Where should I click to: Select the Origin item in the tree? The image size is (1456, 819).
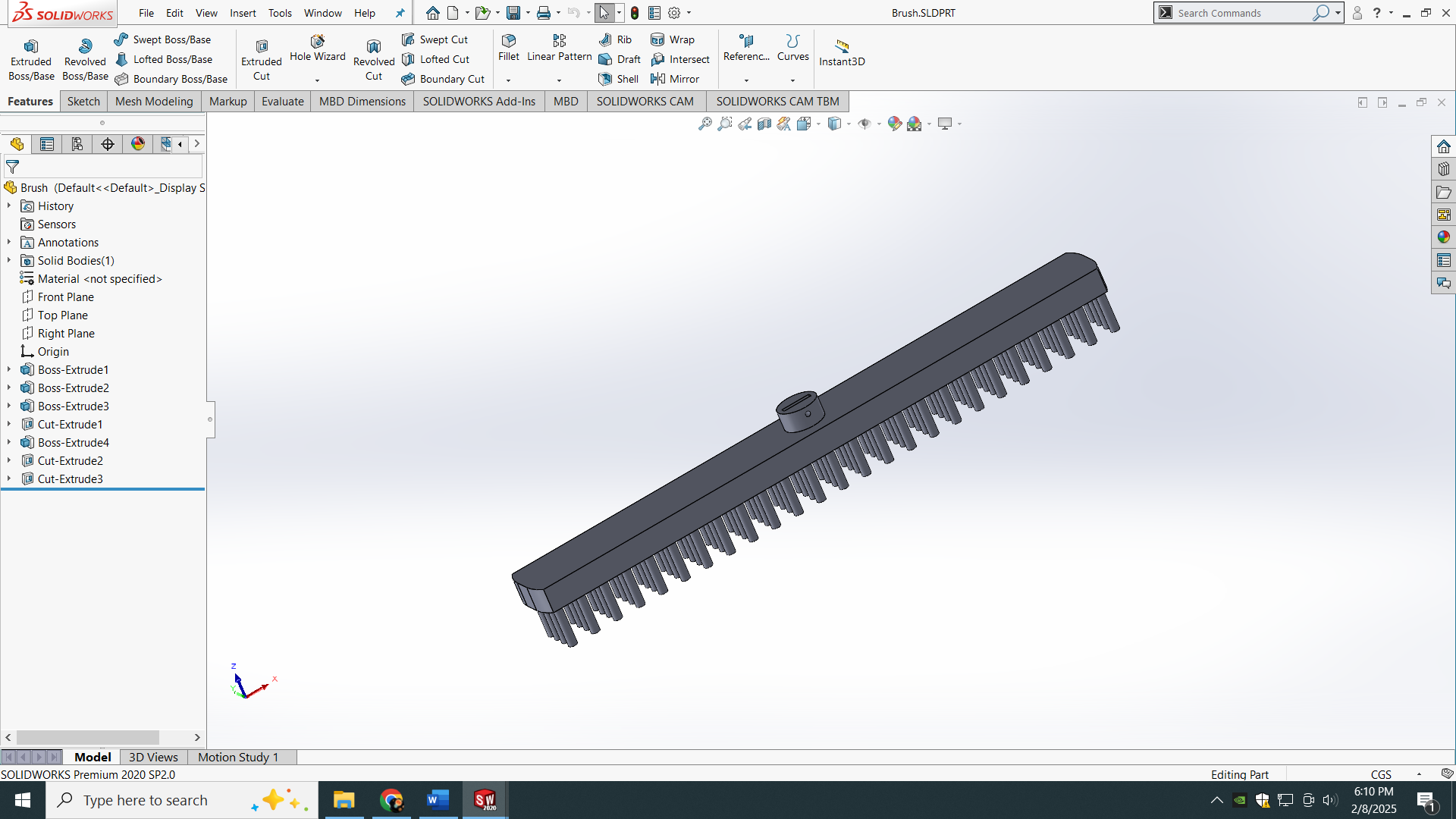coord(53,352)
